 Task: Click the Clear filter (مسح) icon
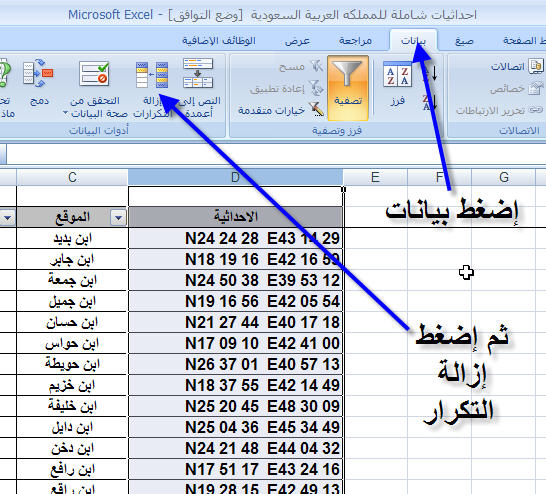[x=317, y=66]
